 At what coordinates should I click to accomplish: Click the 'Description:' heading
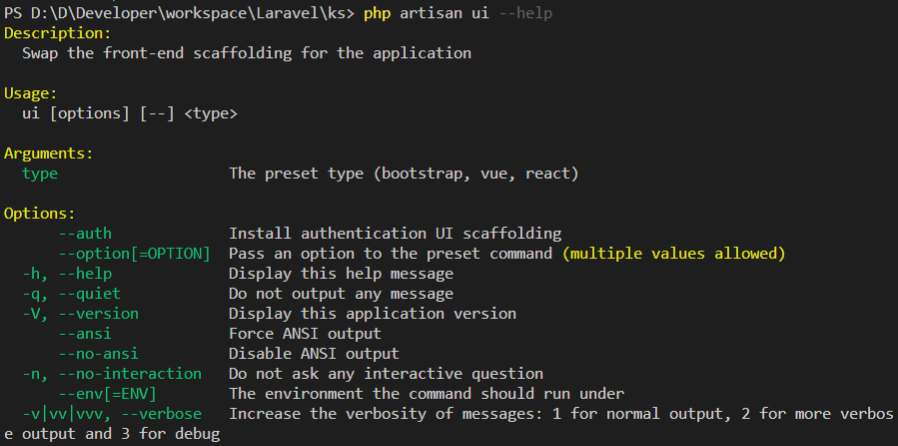click(57, 33)
